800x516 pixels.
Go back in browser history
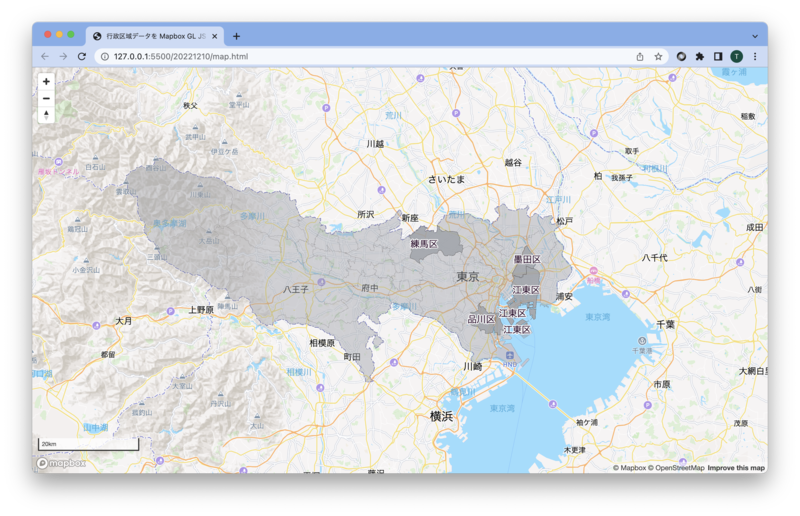click(45, 57)
